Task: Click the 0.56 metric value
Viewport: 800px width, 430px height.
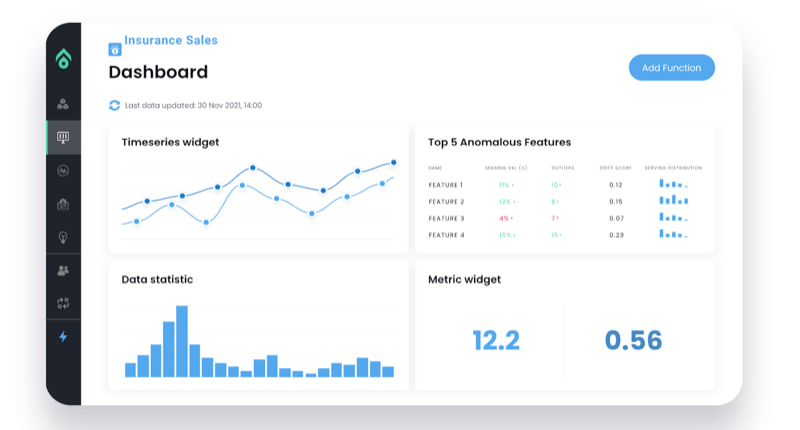Action: (x=633, y=341)
